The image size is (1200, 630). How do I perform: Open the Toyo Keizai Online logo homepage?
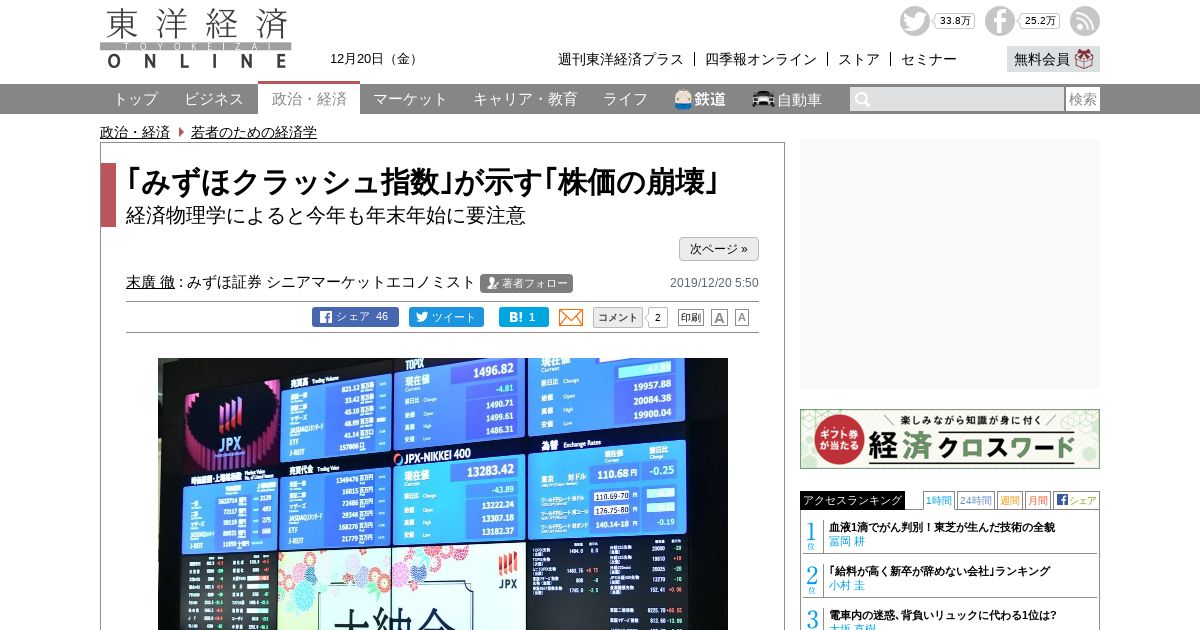coord(196,39)
